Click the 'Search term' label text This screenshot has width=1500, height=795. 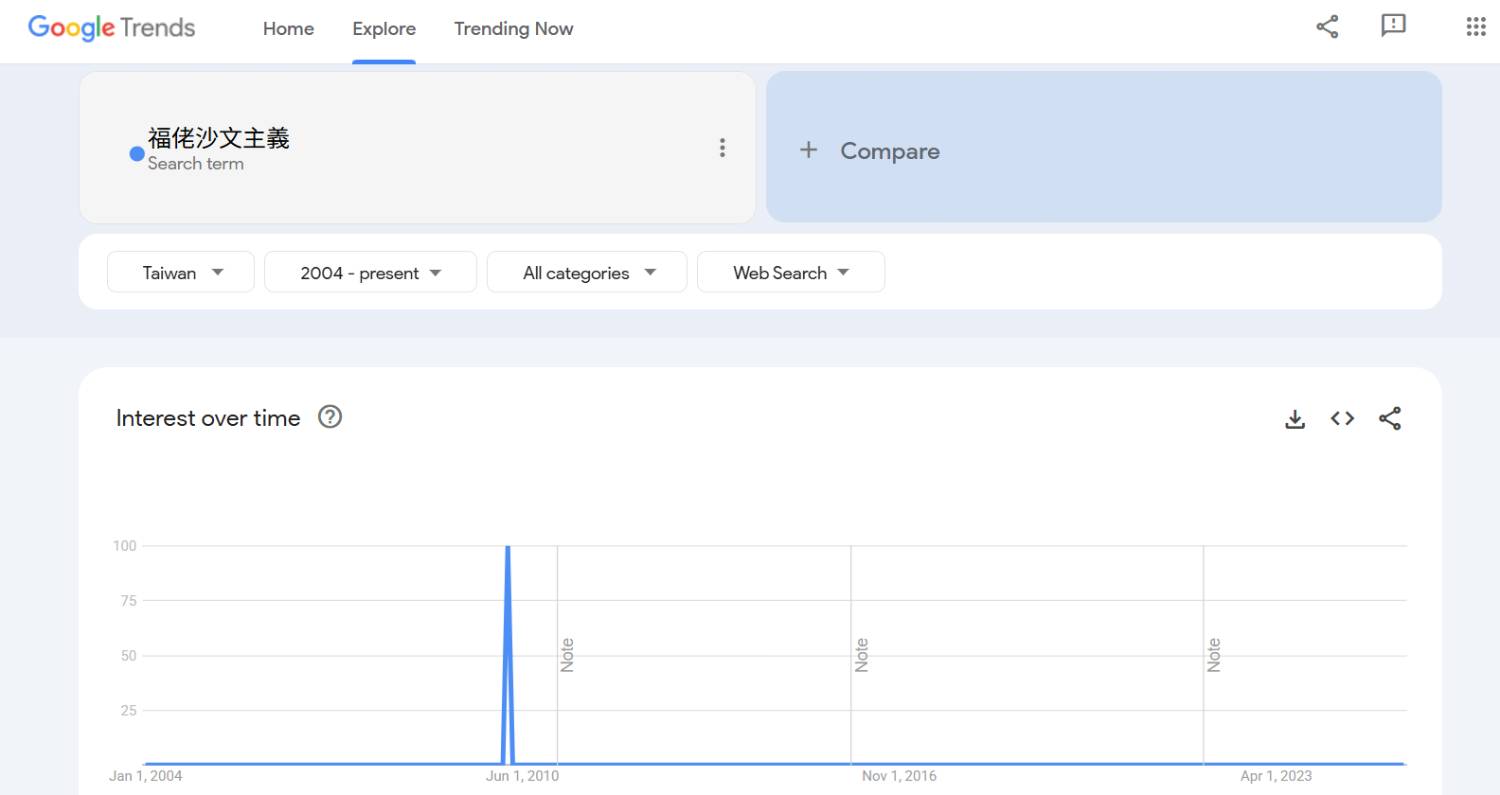point(196,164)
